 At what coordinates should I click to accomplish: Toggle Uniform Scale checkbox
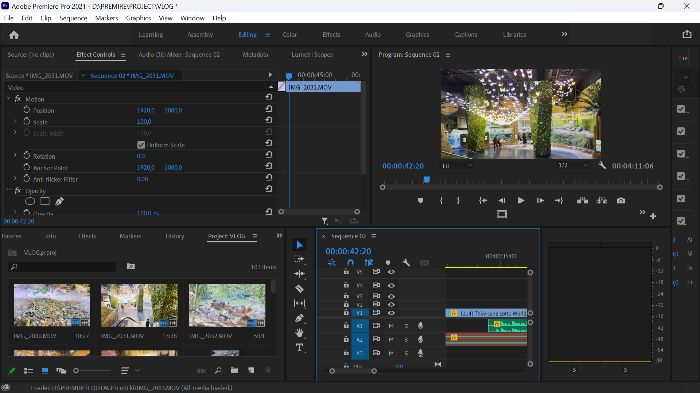[x=141, y=145]
